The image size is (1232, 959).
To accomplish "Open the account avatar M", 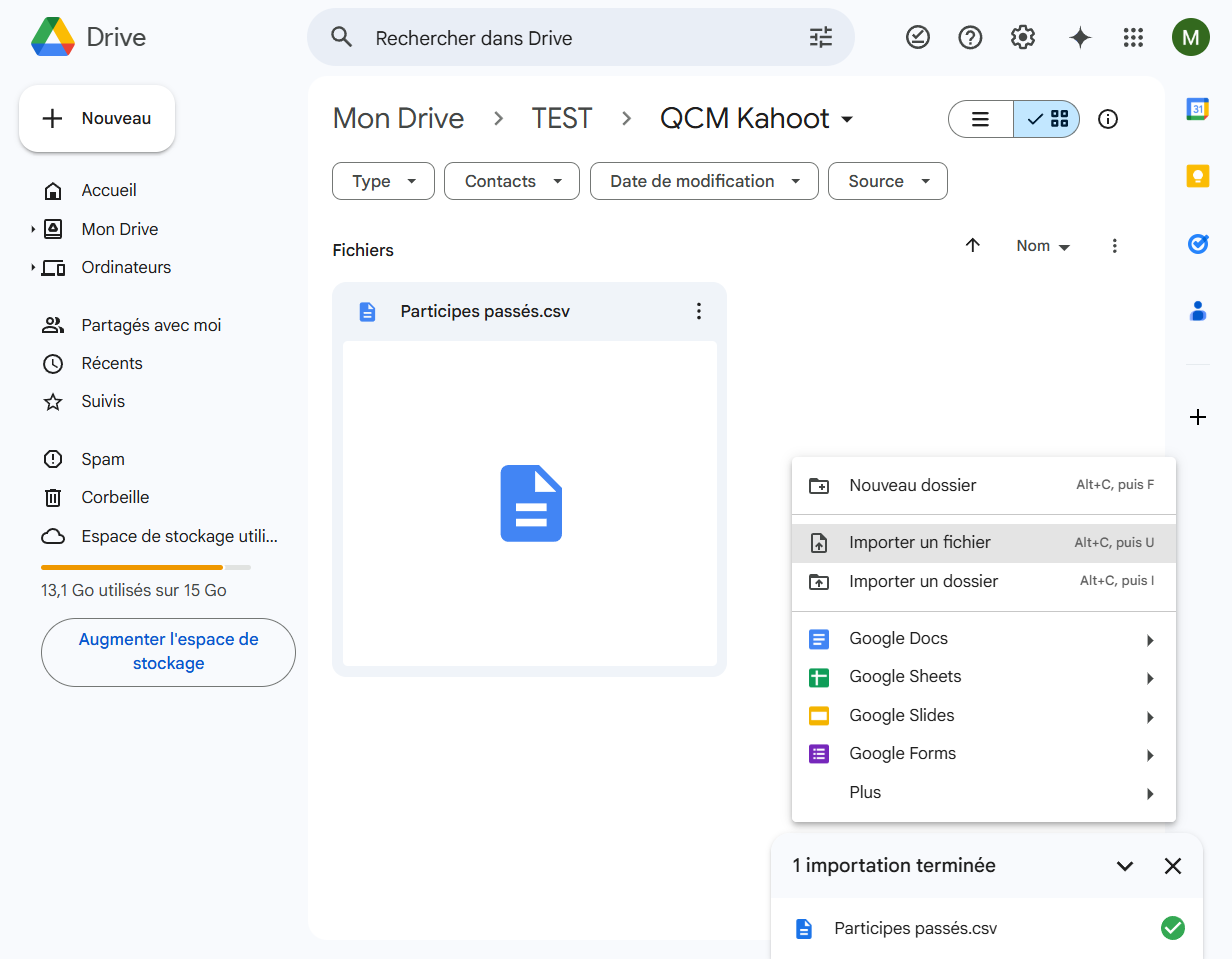I will coord(1190,38).
